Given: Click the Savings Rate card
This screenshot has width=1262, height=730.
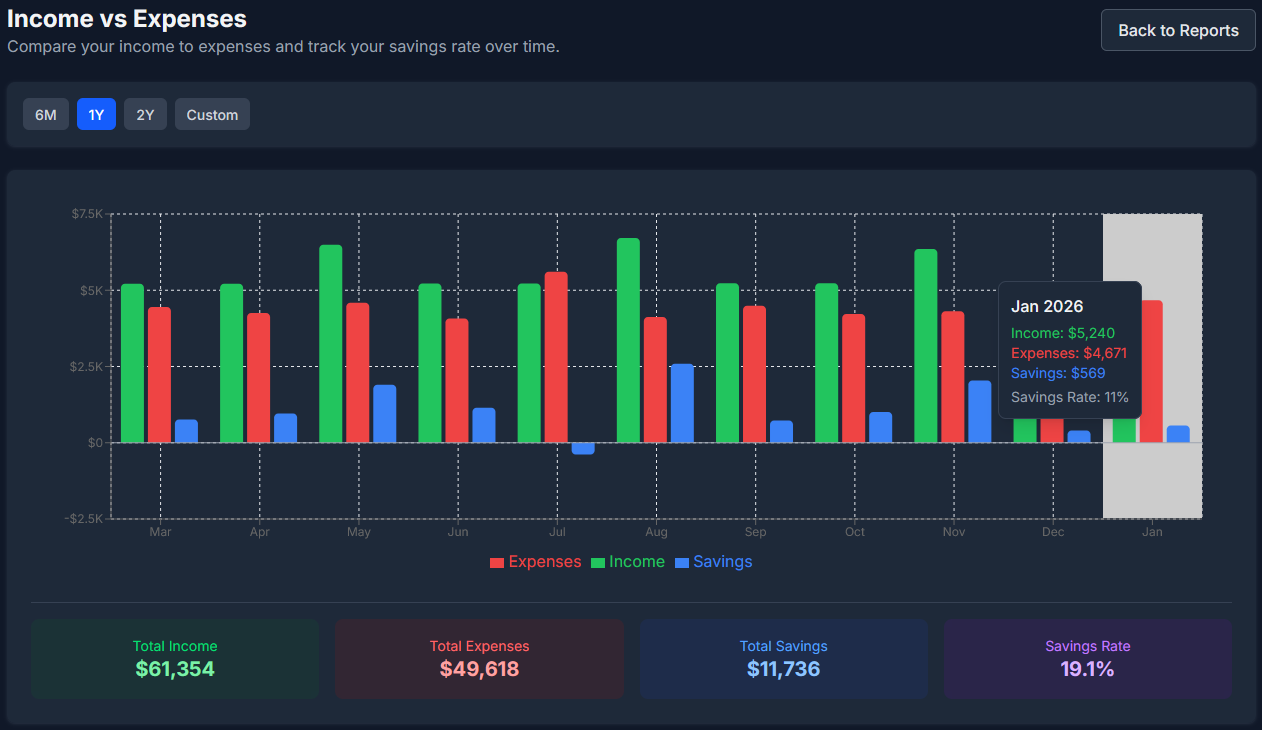Looking at the screenshot, I should [x=1088, y=659].
